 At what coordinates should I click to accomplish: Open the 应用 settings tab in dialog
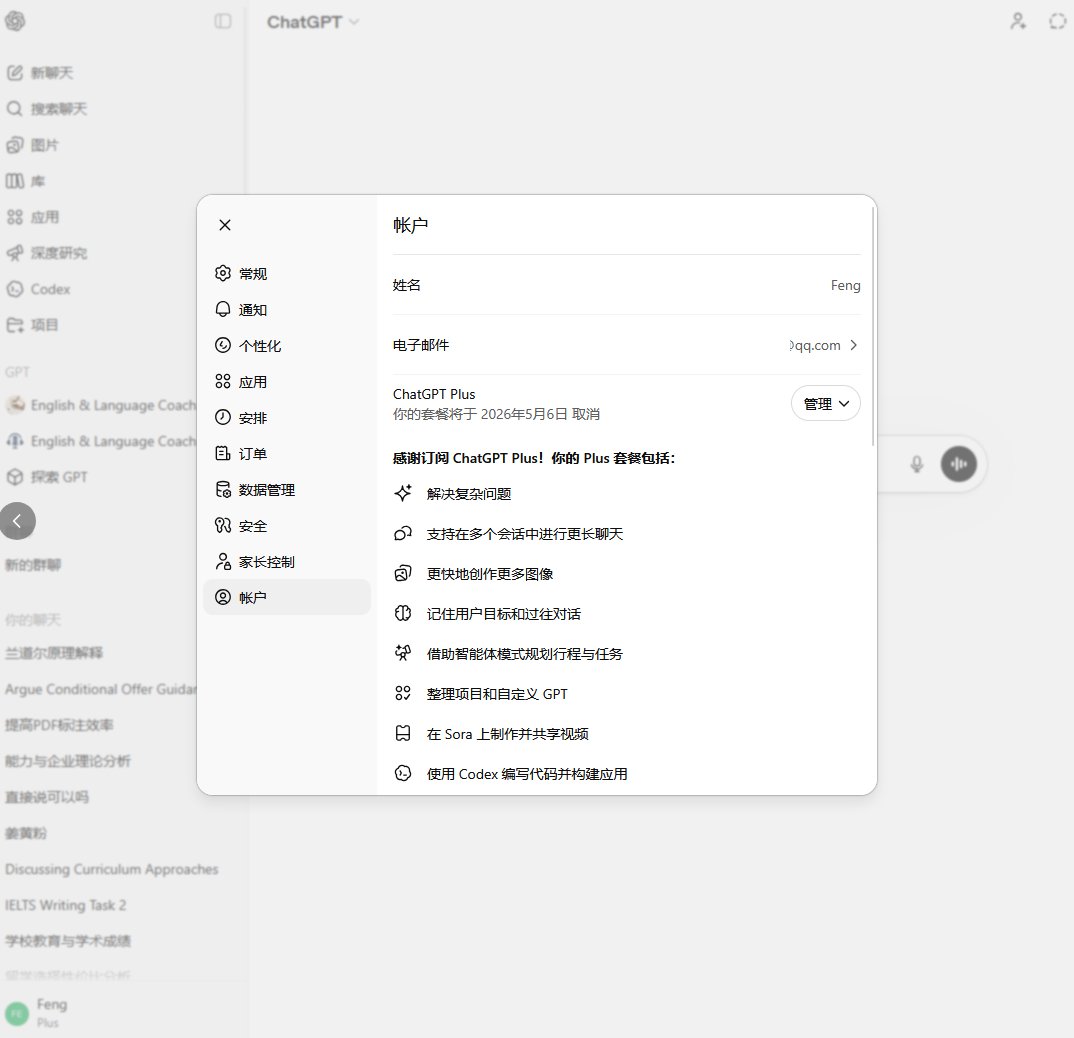(287, 382)
